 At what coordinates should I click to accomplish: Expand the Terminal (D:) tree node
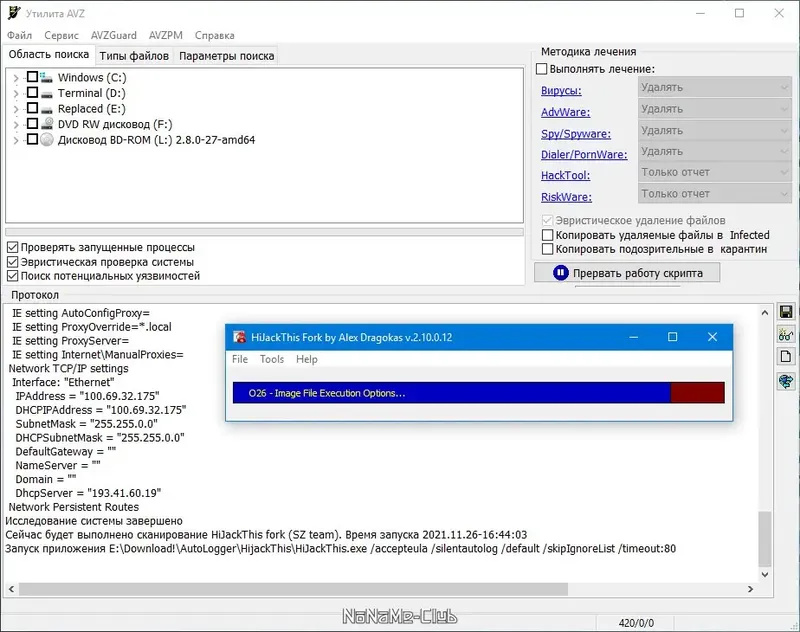[x=16, y=94]
